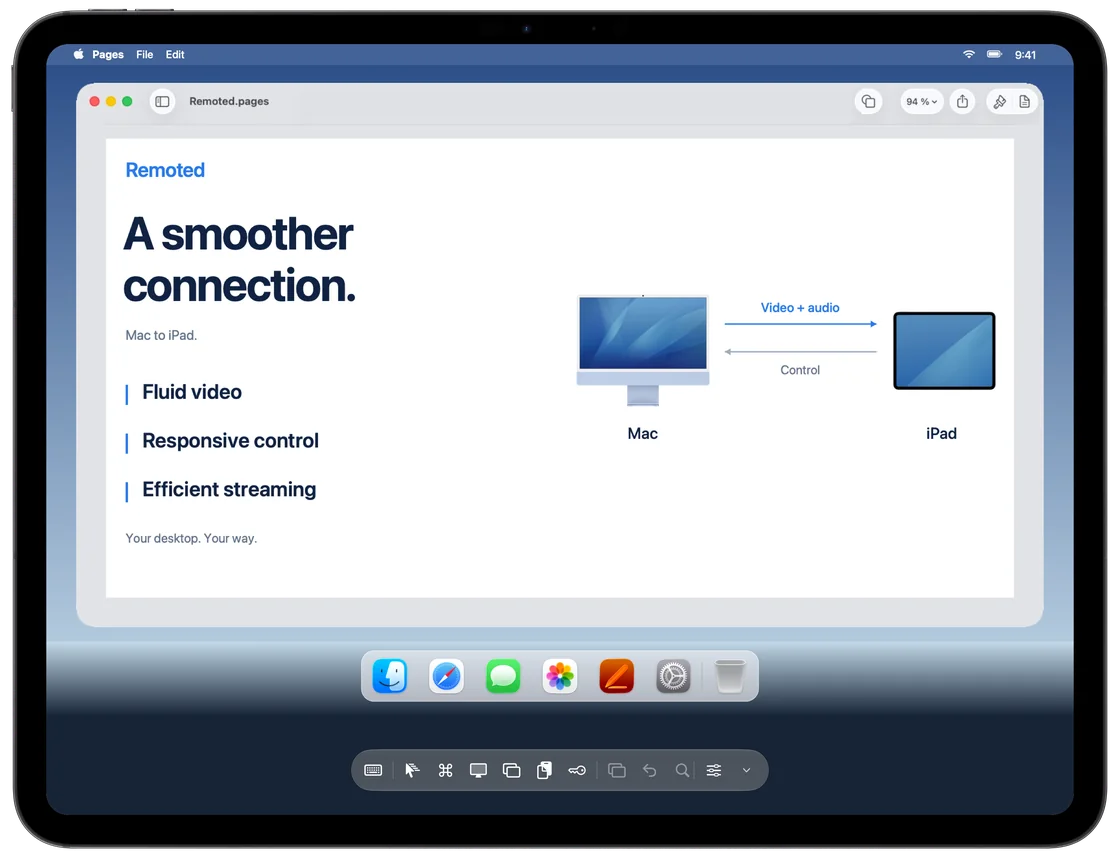Viewport: 1120px width, 859px height.
Task: Open the 94 % zoom dropdown
Action: coord(921,101)
